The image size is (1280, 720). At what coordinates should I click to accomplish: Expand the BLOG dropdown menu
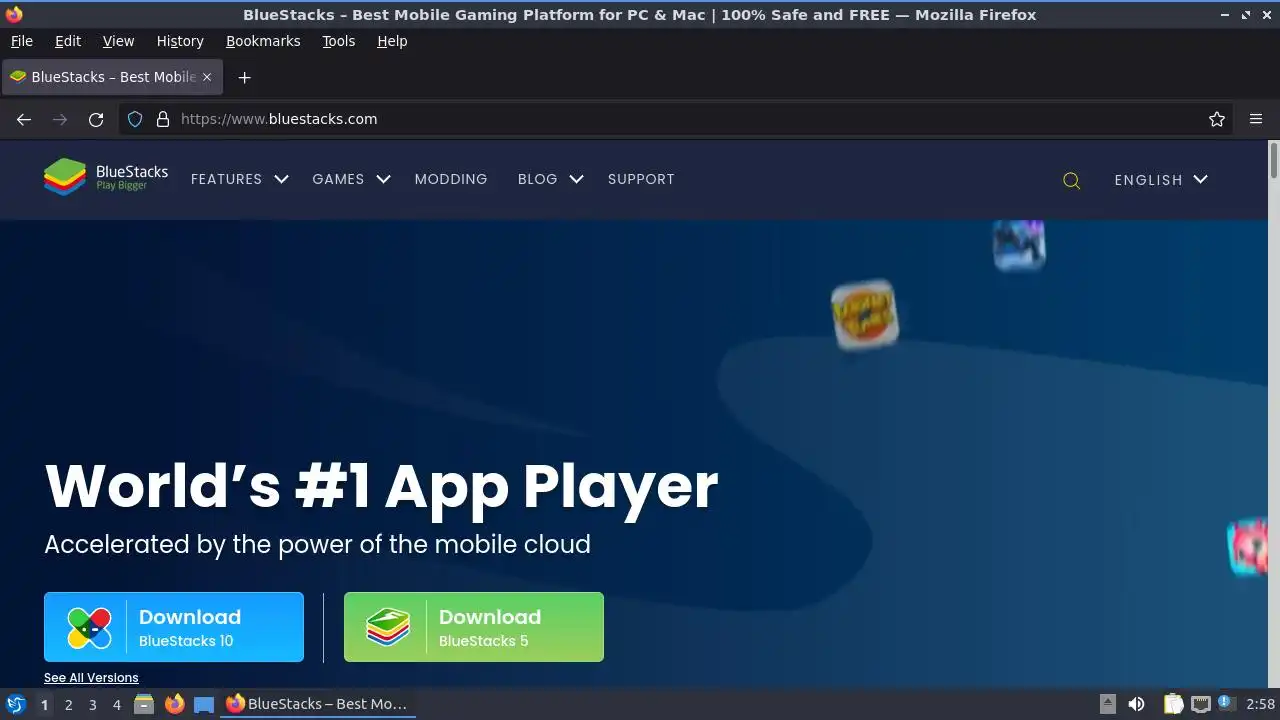point(550,179)
